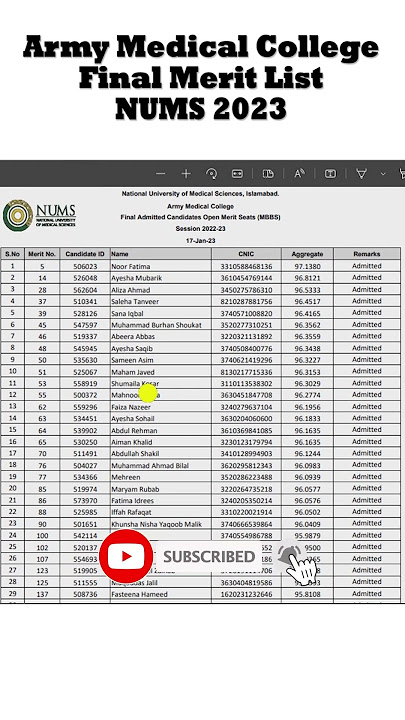
Task: Click CNIC 1620231232646
Action: (x=246, y=594)
